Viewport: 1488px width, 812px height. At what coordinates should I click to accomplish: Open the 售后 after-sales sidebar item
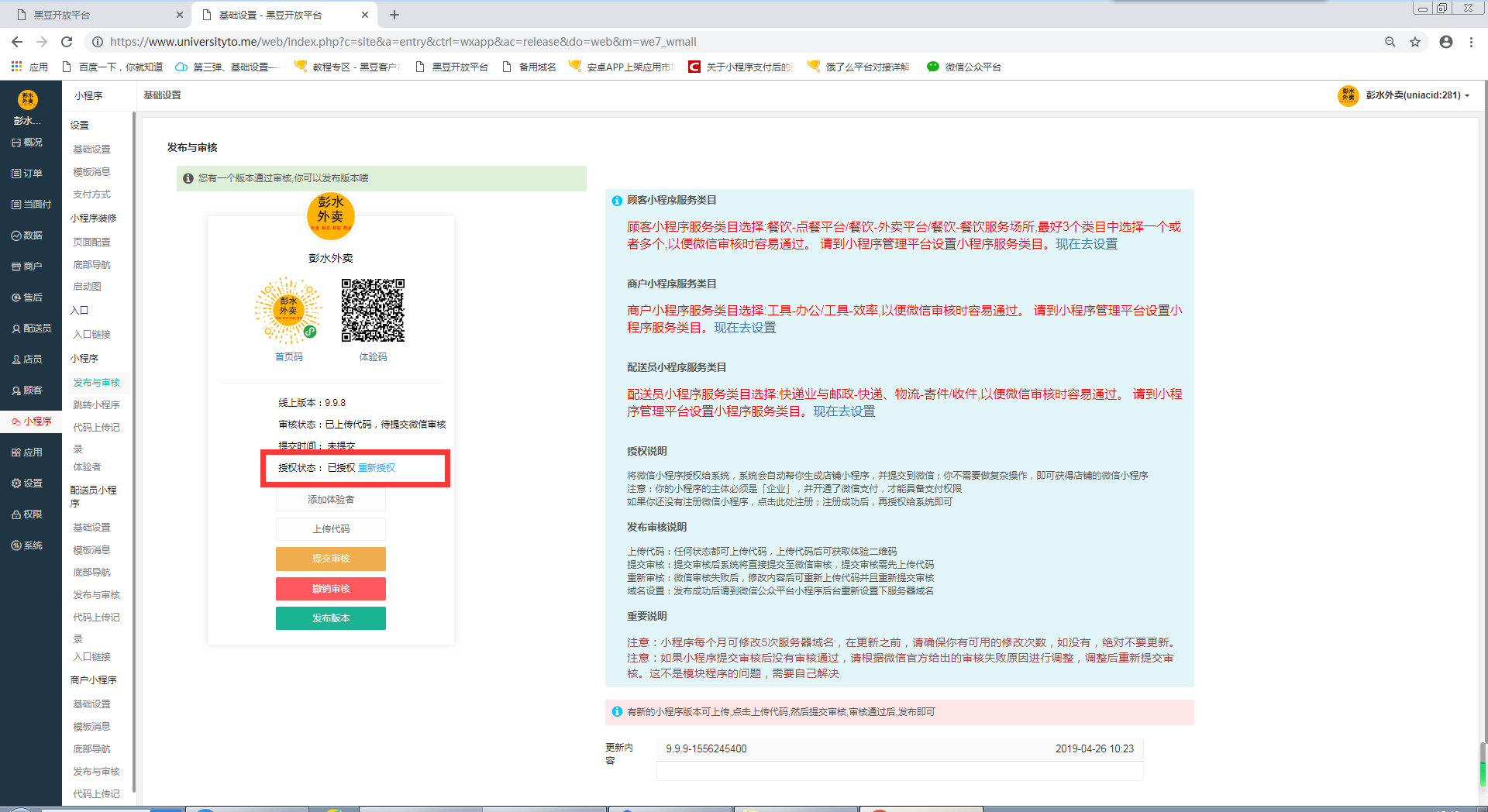[28, 298]
